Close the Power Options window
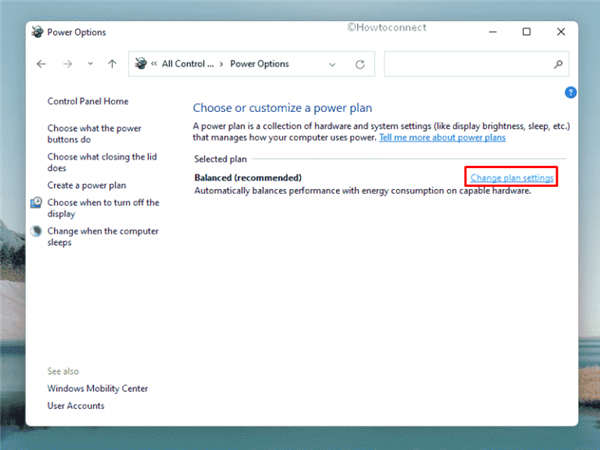 (x=561, y=32)
